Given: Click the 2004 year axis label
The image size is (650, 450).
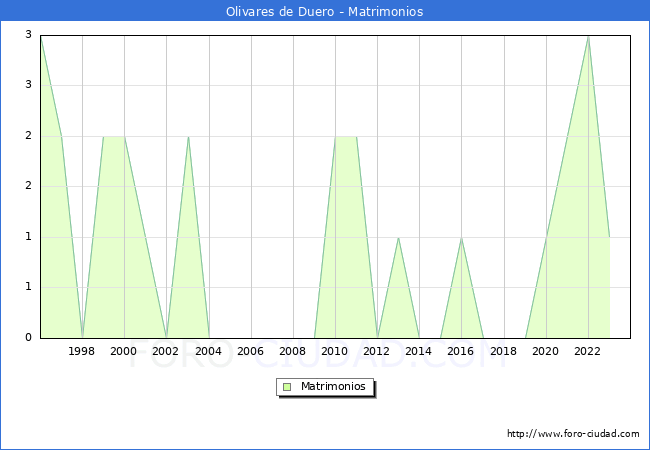Looking at the screenshot, I should [208, 351].
